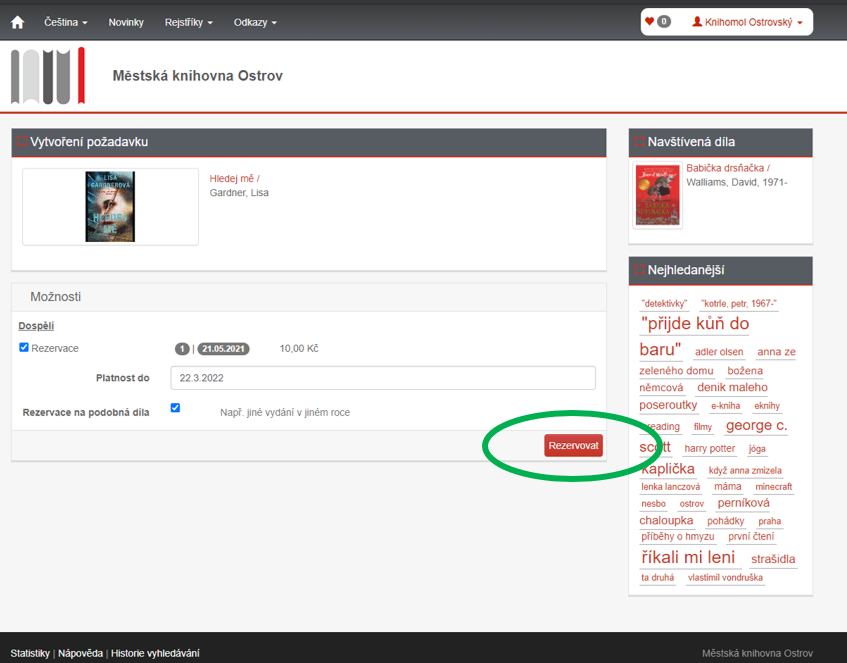
Task: Uncheck Rezervace na podobná díla checkbox
Action: click(175, 408)
